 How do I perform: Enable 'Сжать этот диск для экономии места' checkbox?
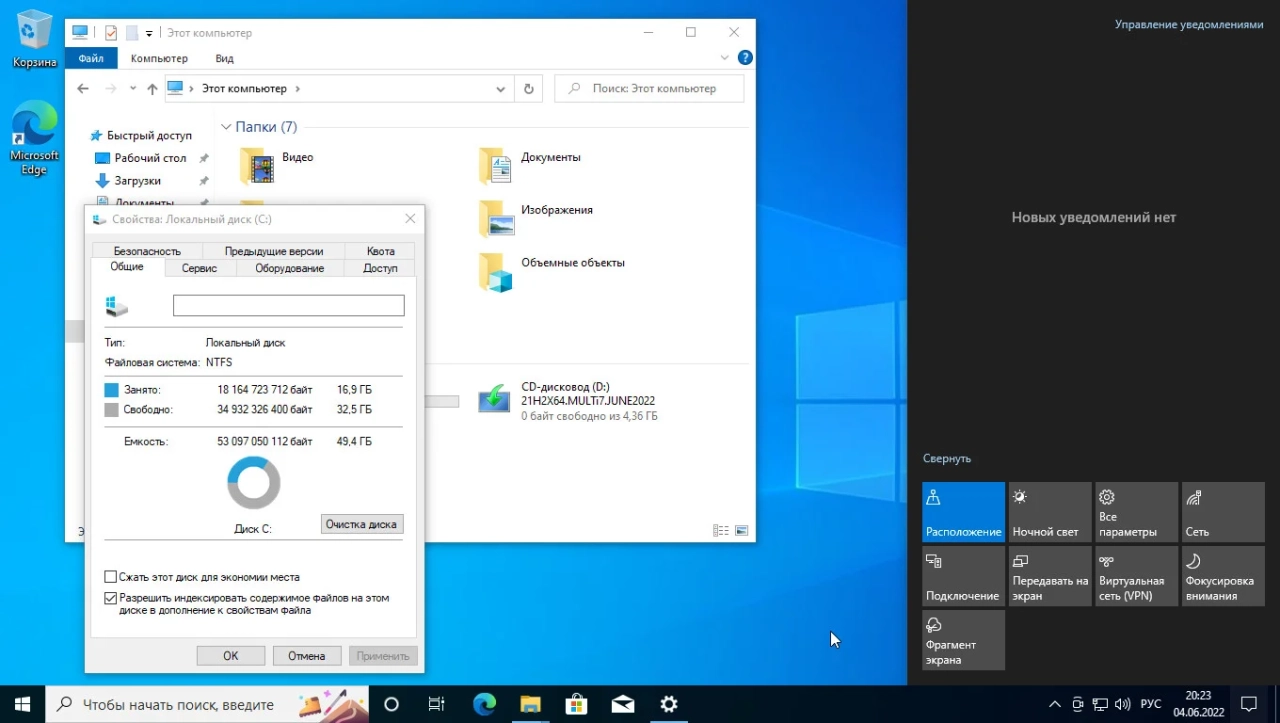pyautogui.click(x=111, y=577)
